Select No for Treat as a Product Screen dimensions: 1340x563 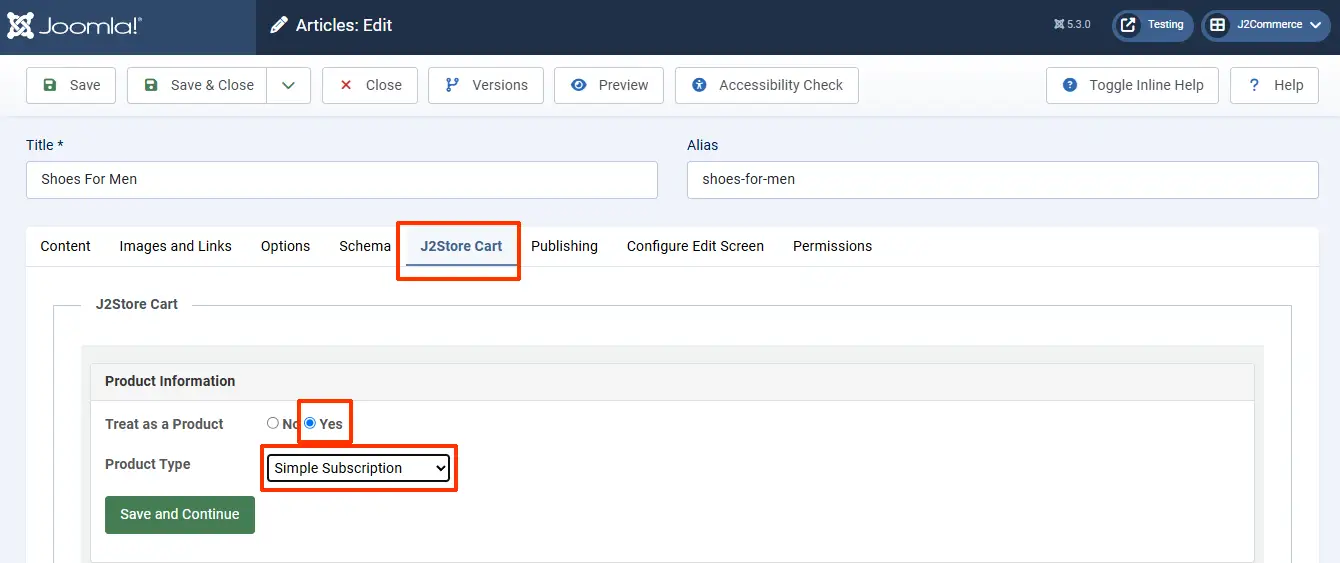click(x=273, y=423)
